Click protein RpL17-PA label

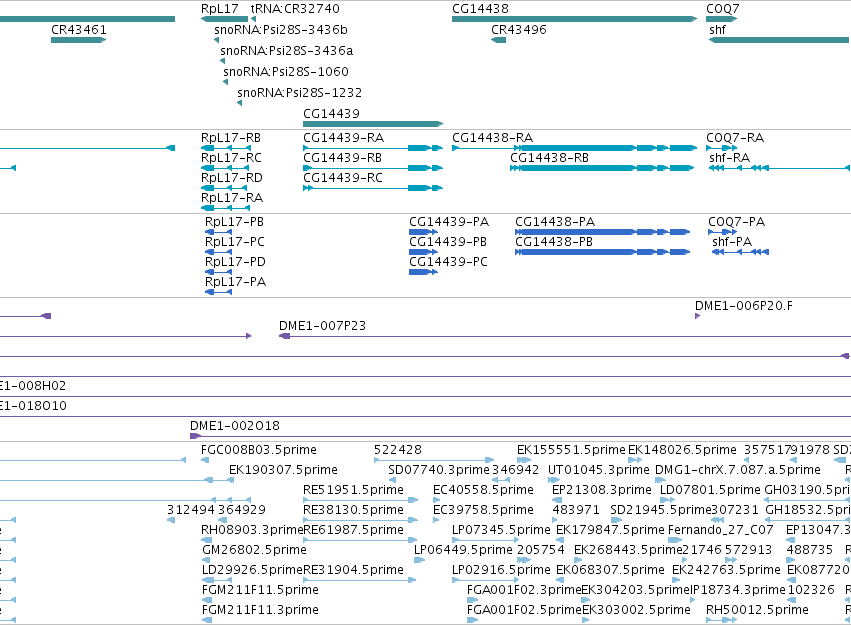[x=235, y=282]
